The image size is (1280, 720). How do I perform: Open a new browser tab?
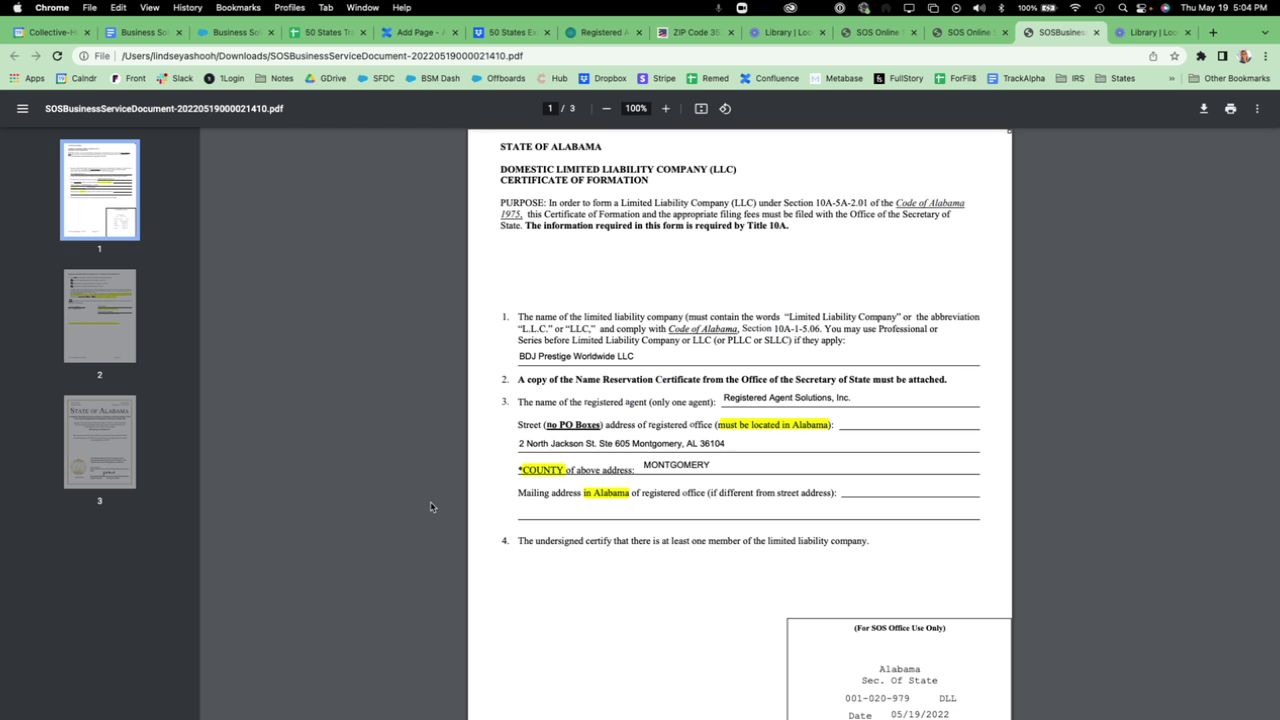(1212, 31)
